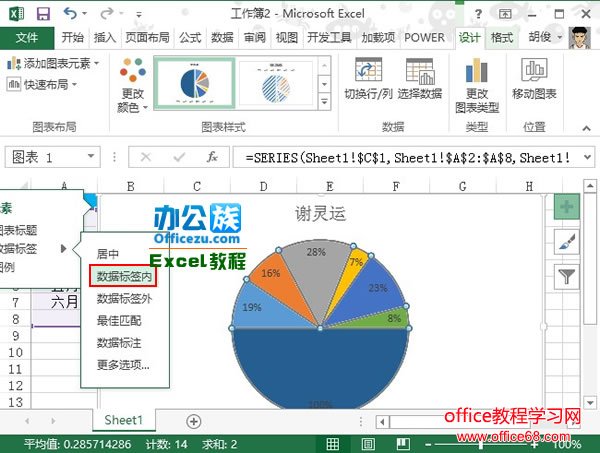The width and height of the screenshot is (600, 453).
Task: Click Move Chart (移动图表)
Action: point(534,78)
